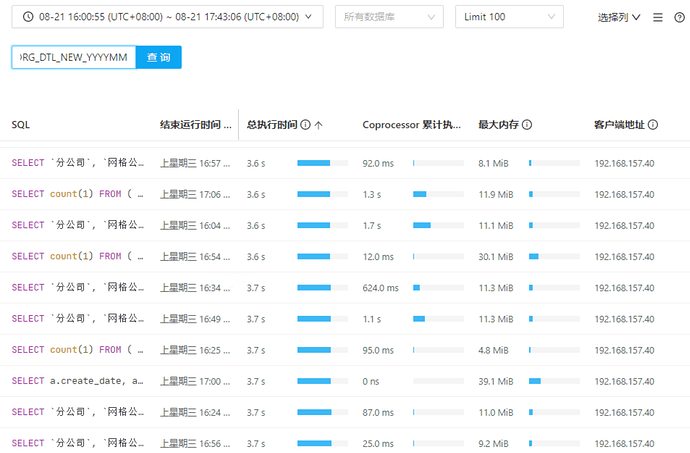The height and width of the screenshot is (453, 690).
Task: Click end time 上星期三 16:24
Action: pos(195,412)
